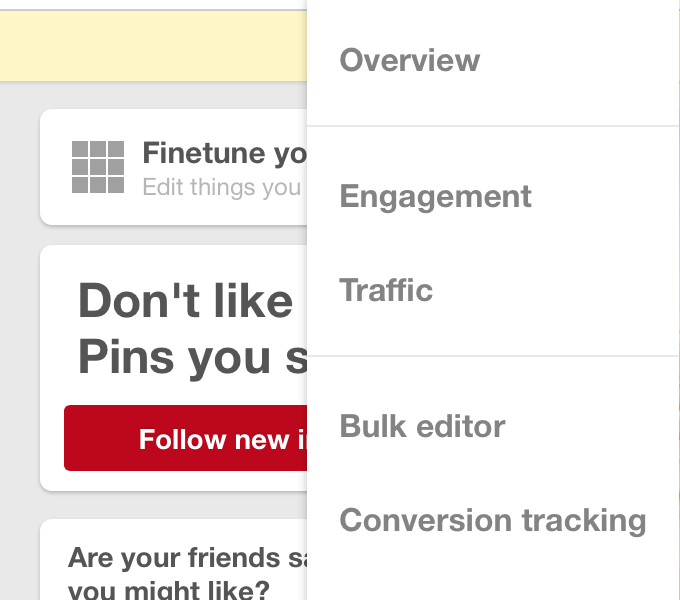Image resolution: width=680 pixels, height=600 pixels.
Task: Click the gray grid icon beside Finetune
Action: [98, 167]
